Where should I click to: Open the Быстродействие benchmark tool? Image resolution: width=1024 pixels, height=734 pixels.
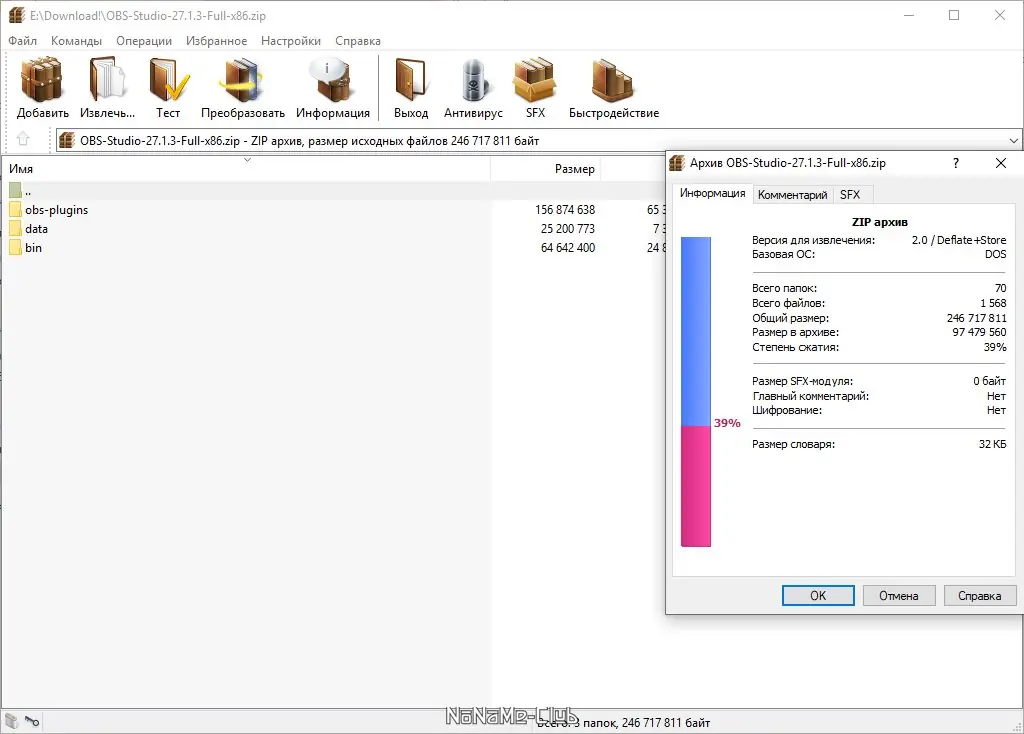pyautogui.click(x=613, y=88)
